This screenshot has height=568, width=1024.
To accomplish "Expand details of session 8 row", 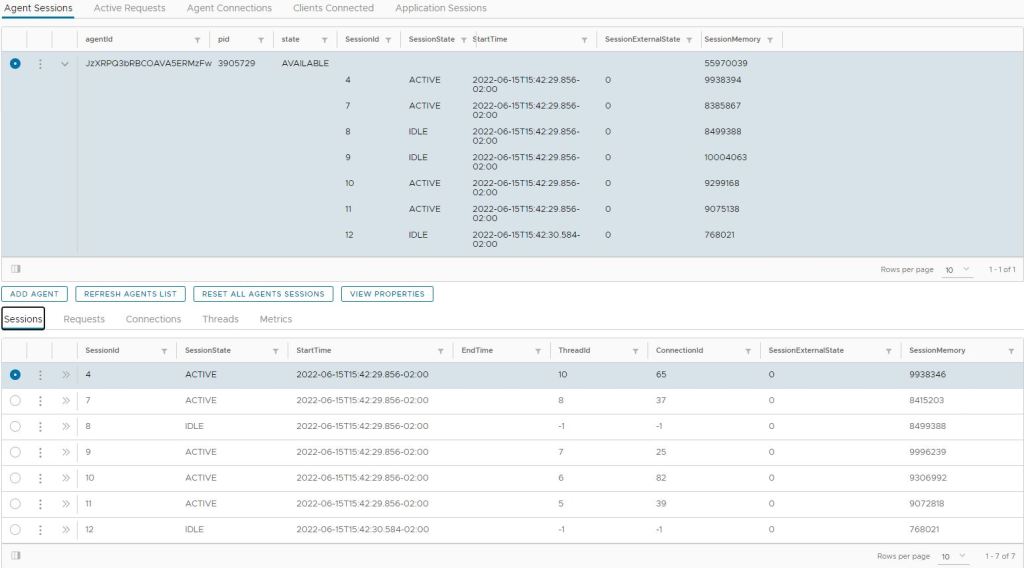I will 65,426.
